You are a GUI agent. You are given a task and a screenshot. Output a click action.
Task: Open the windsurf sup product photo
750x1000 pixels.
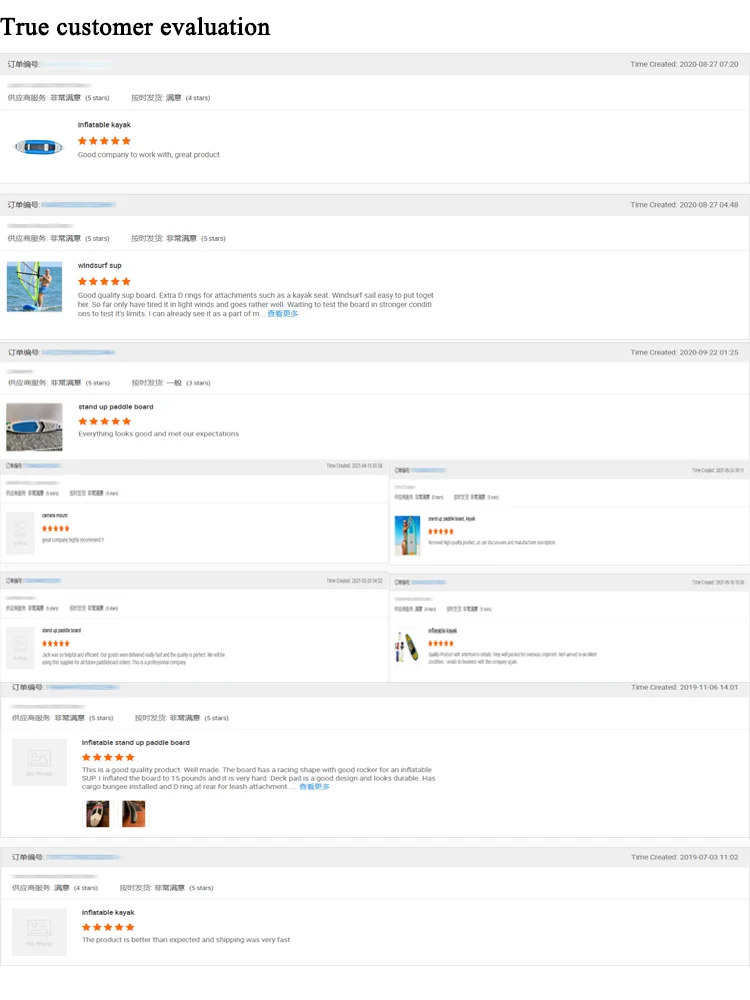coord(34,287)
